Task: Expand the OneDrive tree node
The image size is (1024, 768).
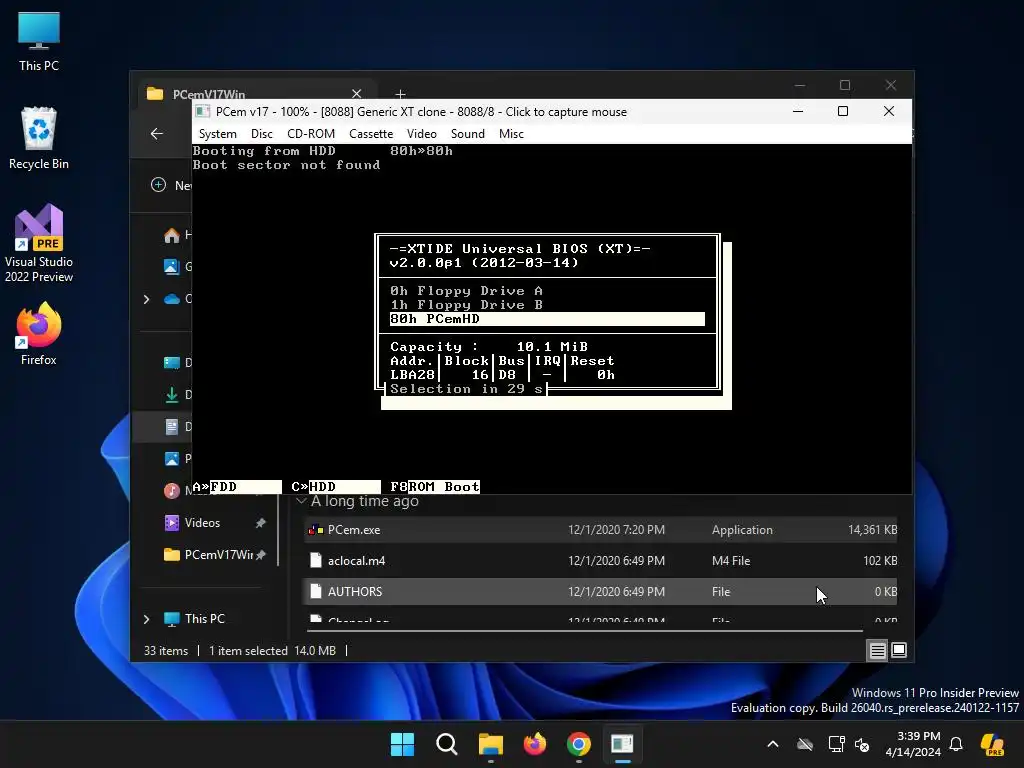Action: tap(146, 299)
